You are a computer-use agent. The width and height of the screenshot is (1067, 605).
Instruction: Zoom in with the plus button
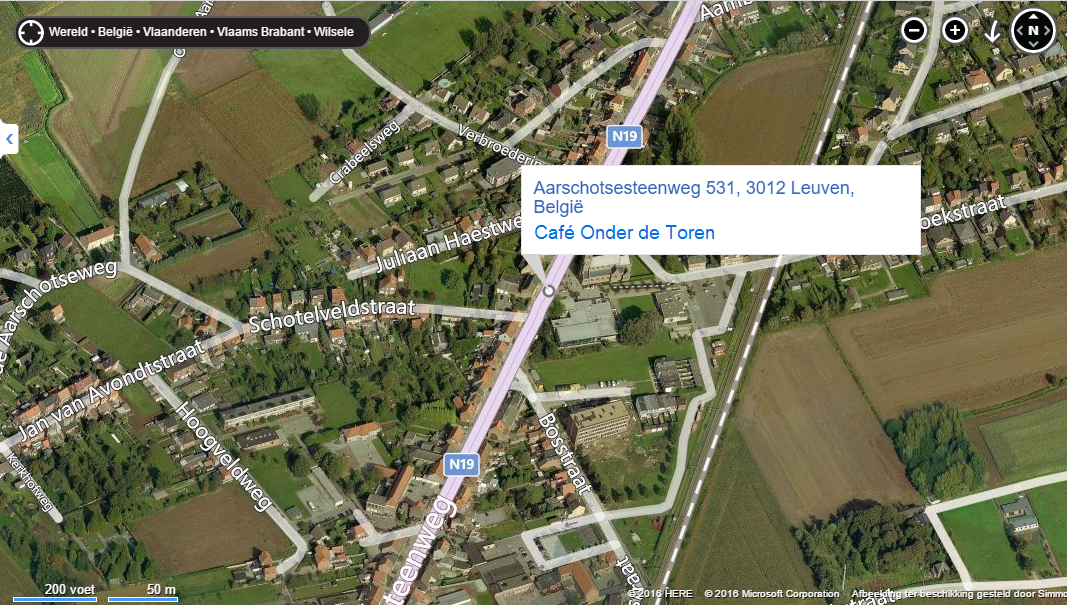tap(955, 30)
